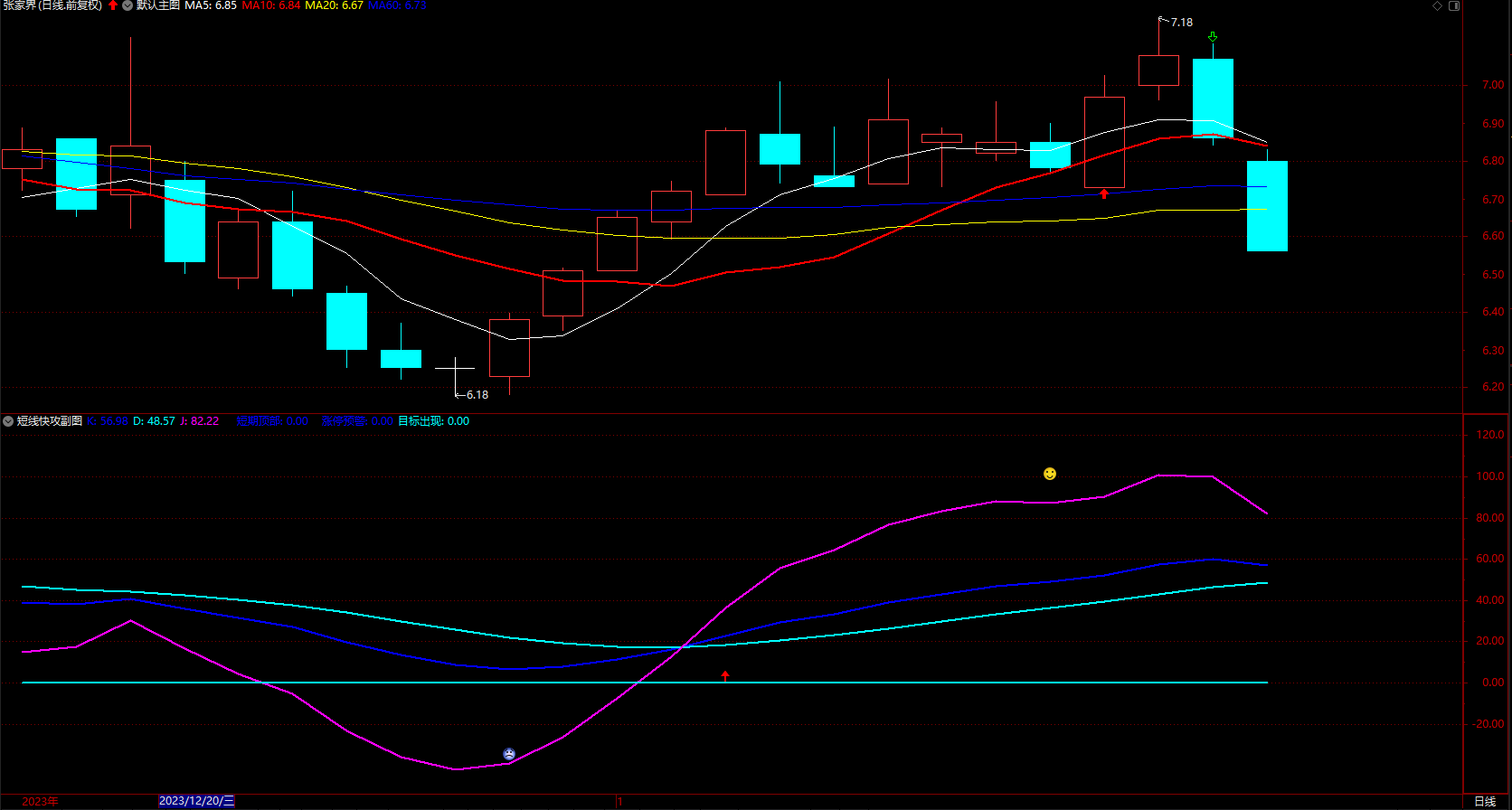Click the red up arrow beside 张家界 title
The height and width of the screenshot is (810, 1512).
(x=113, y=5)
